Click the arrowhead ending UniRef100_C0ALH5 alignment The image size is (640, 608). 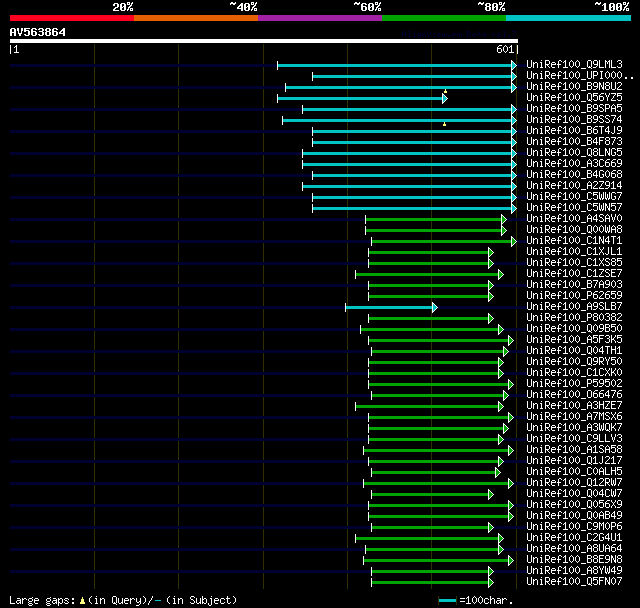(498, 473)
